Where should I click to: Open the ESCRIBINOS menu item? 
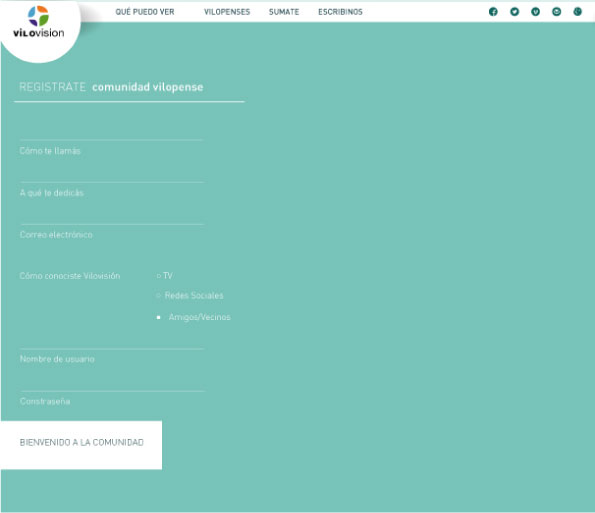pos(340,12)
